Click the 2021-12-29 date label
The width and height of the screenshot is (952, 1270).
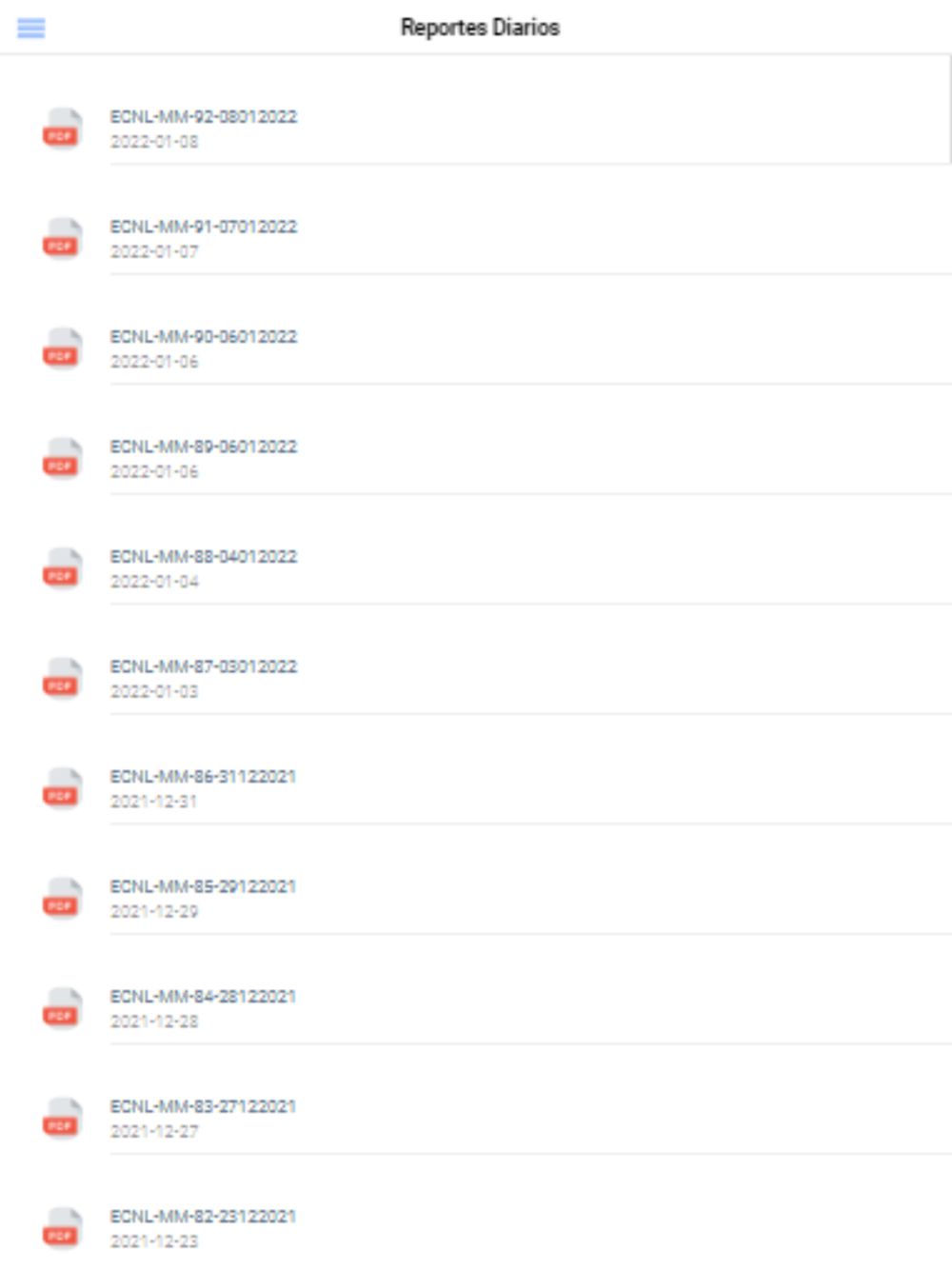click(x=154, y=911)
